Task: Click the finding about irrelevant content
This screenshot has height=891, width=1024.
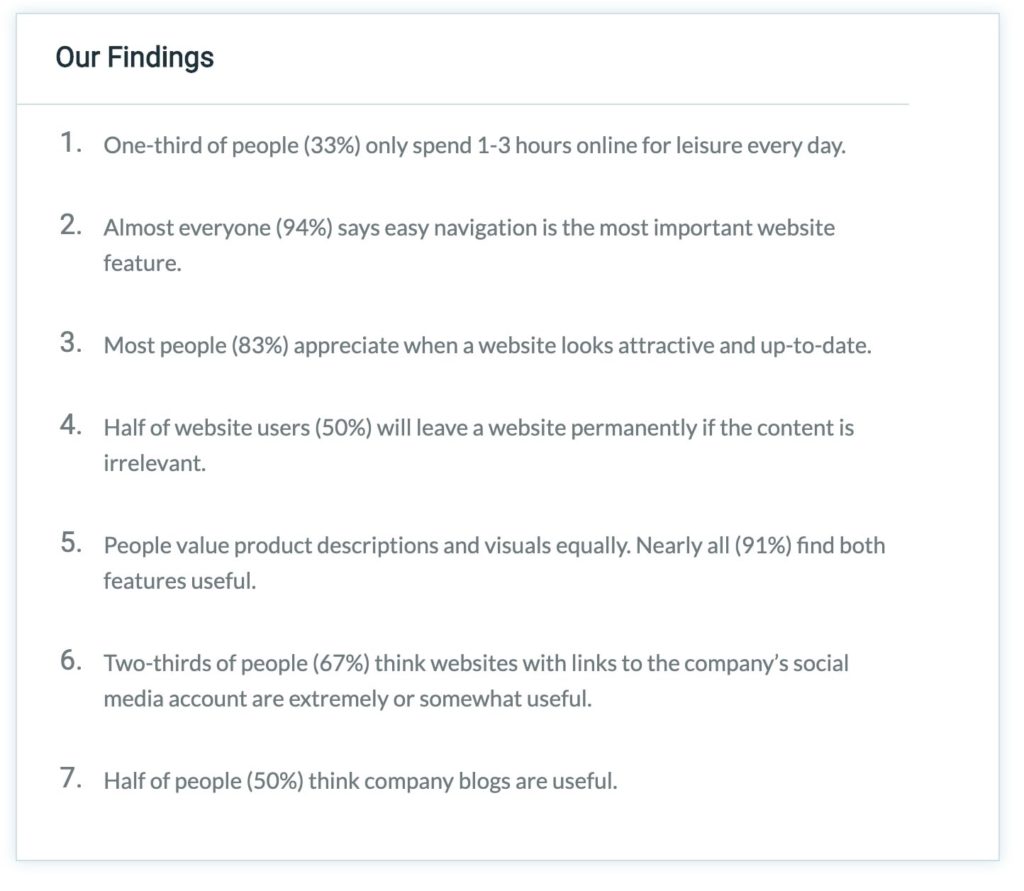Action: click(x=478, y=428)
